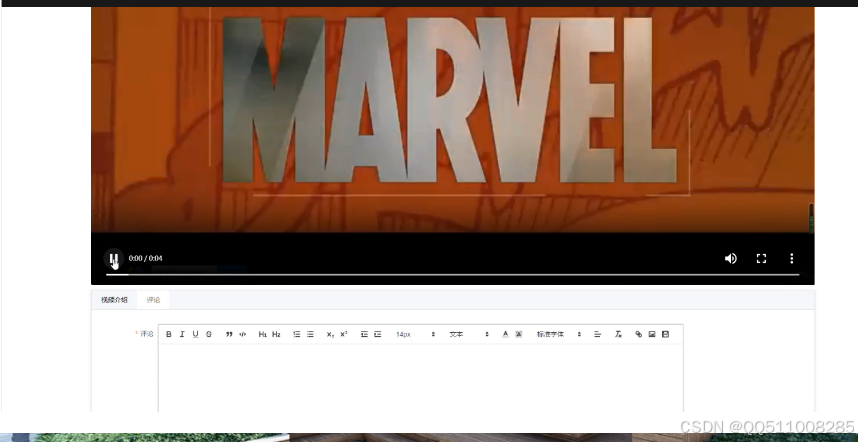Screen dimensions: 858x442
Task: Open the video's three-dot more options menu
Action: [x=791, y=258]
